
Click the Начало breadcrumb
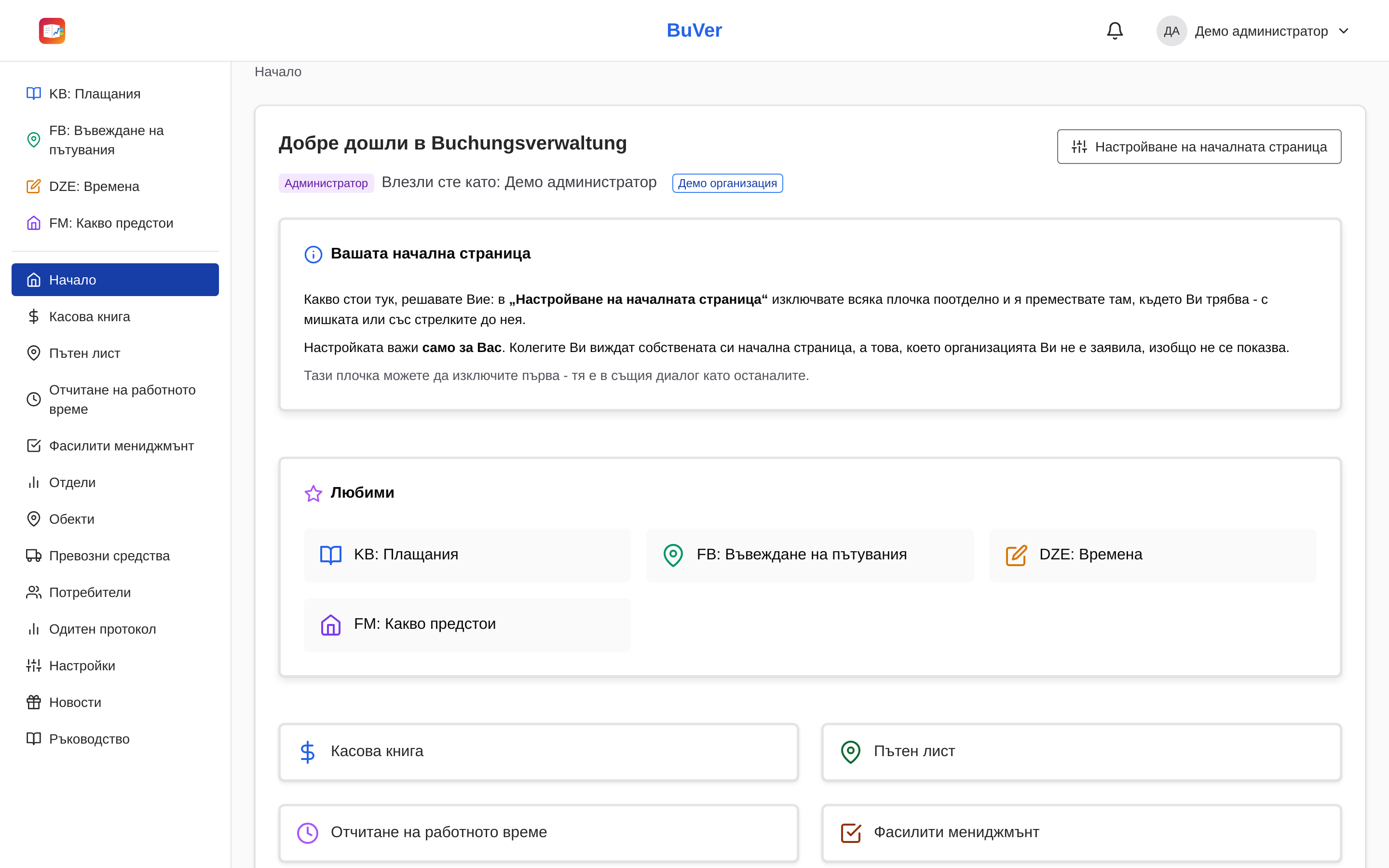[278, 72]
